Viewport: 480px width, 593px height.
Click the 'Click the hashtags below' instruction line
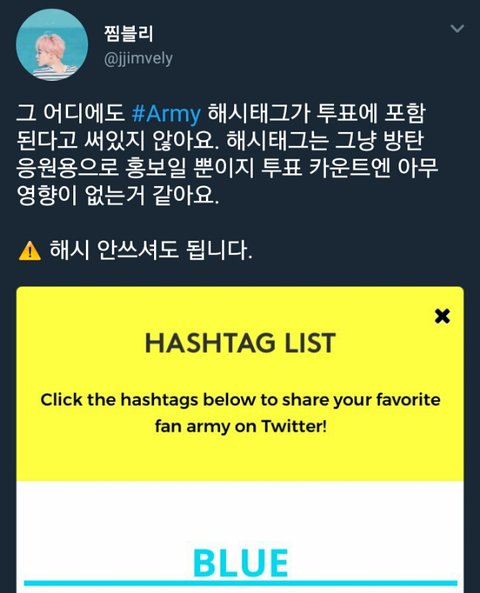(240, 400)
